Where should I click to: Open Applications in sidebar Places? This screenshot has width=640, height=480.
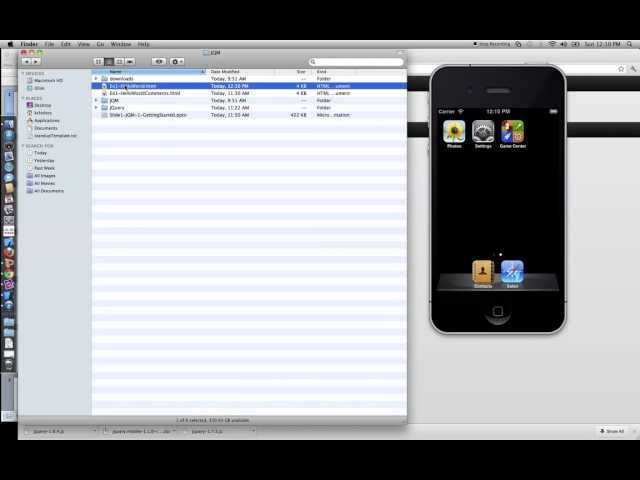43,120
